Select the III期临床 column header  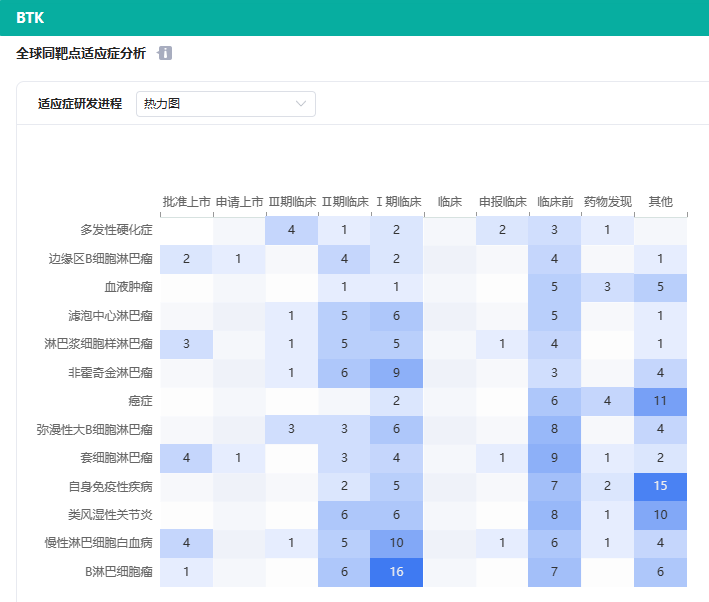292,202
